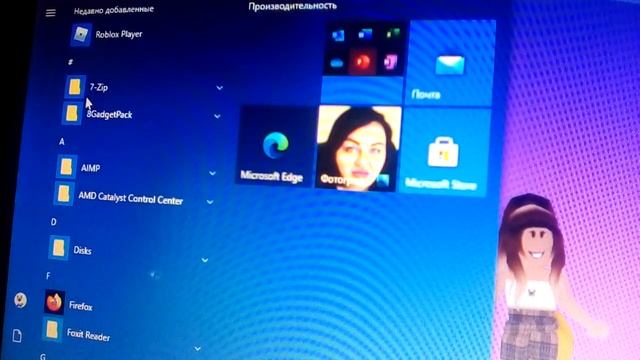Select the AMD Catalyst Control Center label
Image resolution: width=640 pixels, height=360 pixels.
coord(131,198)
